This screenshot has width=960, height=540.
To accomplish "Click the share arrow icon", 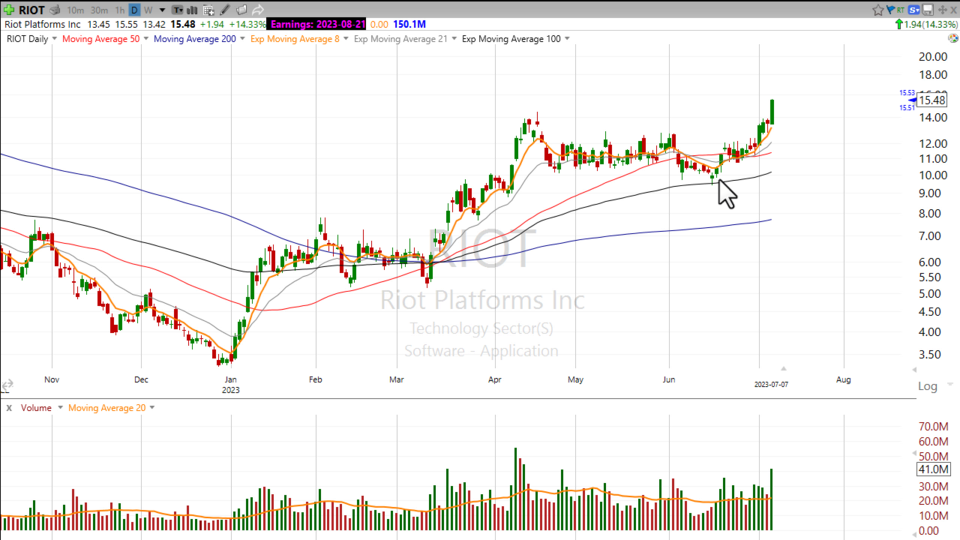I will 258,10.
